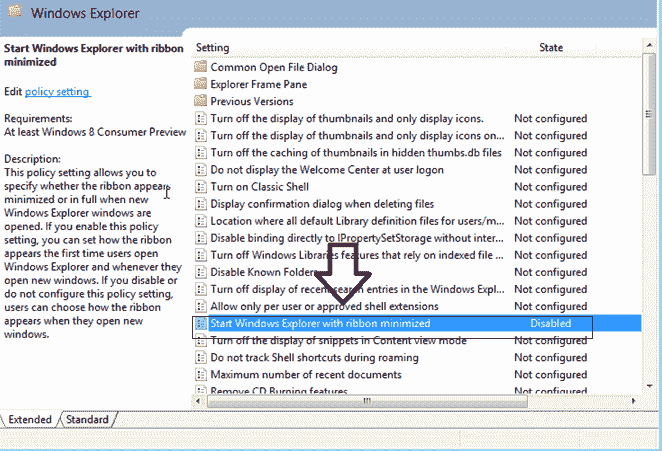Click policy icon for Library definition files setting
Viewport: 662px width, 451px height.
[x=201, y=221]
